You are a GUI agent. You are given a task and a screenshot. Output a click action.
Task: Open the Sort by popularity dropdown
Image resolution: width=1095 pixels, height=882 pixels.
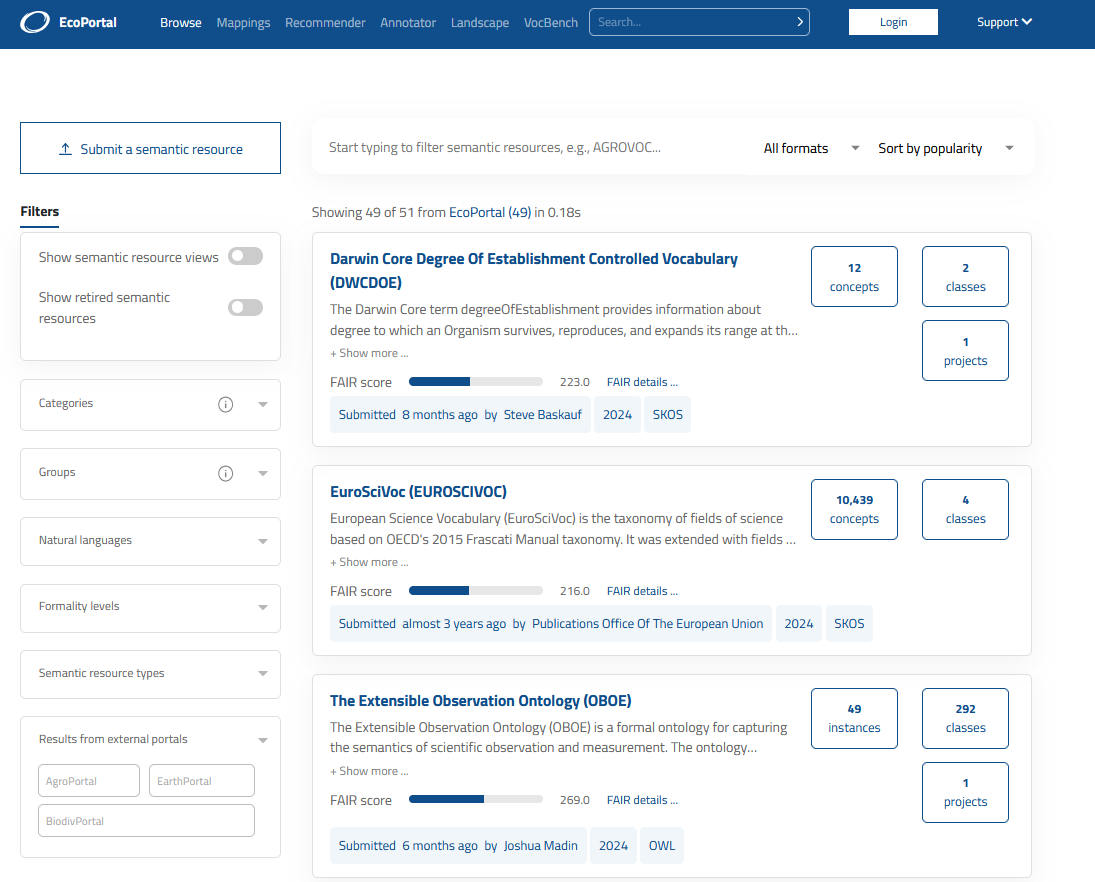(940, 148)
